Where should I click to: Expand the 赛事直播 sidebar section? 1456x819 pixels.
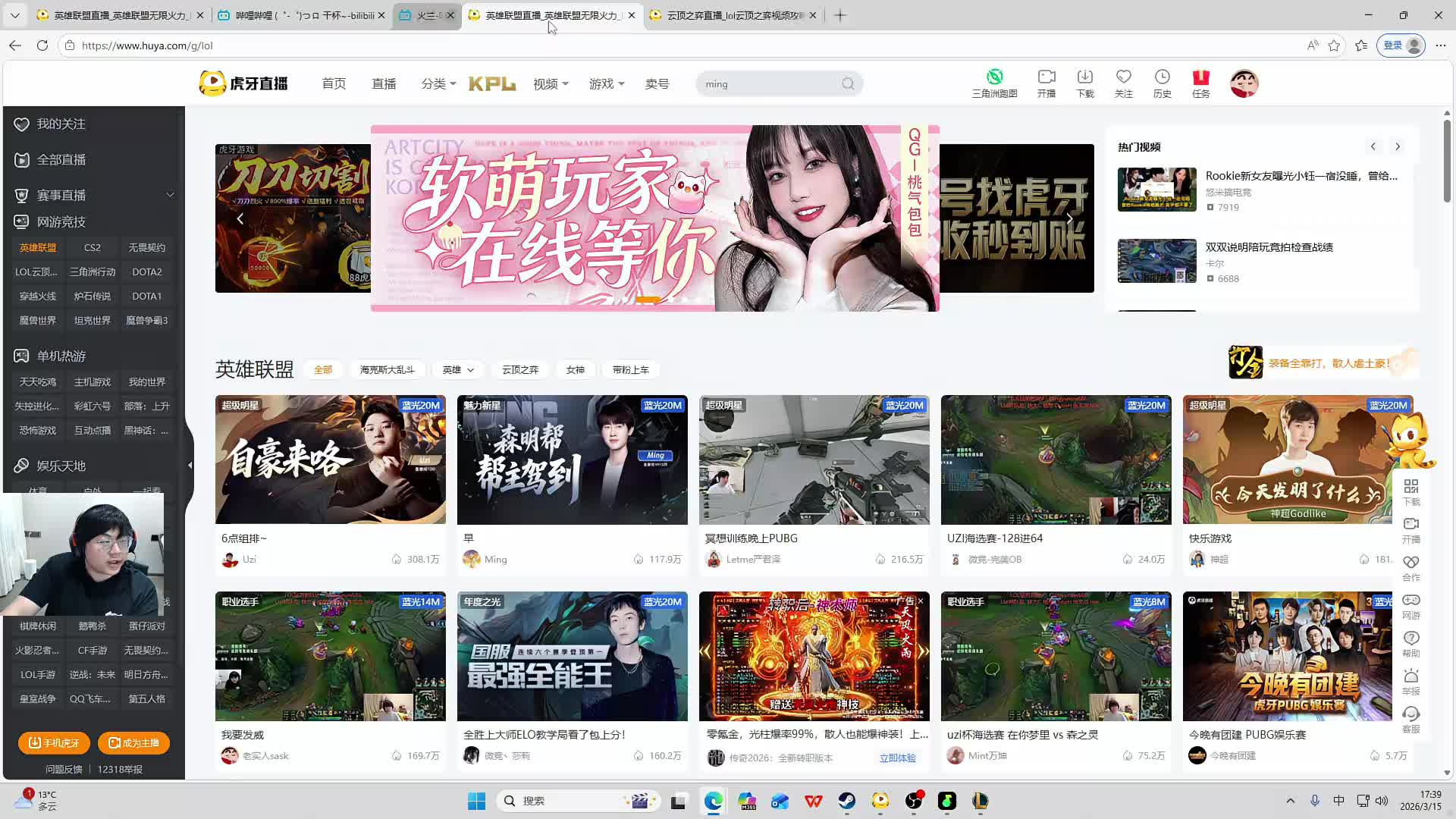[170, 195]
